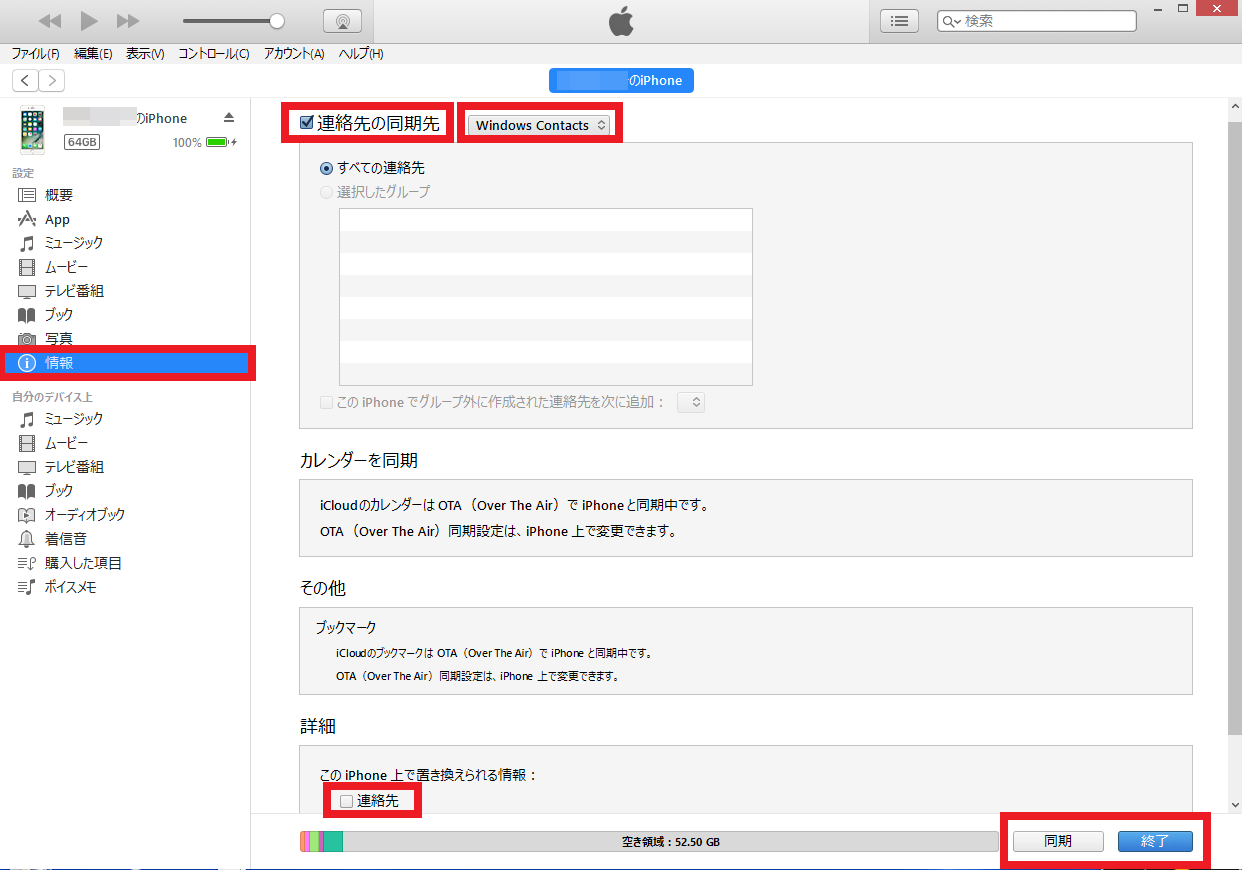Open the ヘルプ(H) menu

click(x=361, y=53)
